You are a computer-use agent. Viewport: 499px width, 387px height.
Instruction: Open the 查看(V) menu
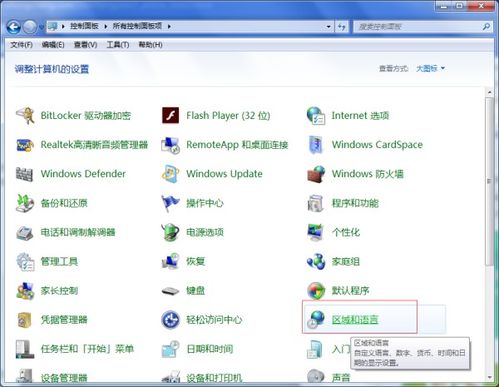point(85,45)
